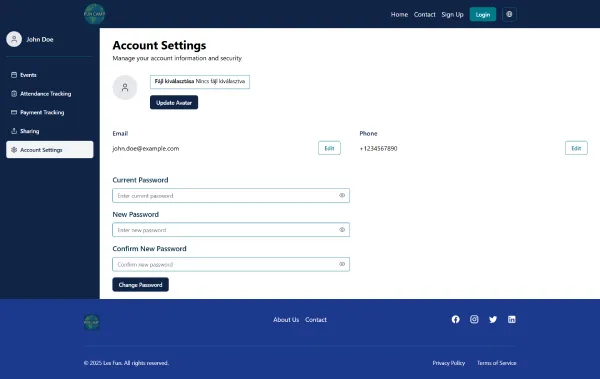Viewport: 600px width, 379px height.
Task: Click the globe language icon in header
Action: pyautogui.click(x=509, y=14)
